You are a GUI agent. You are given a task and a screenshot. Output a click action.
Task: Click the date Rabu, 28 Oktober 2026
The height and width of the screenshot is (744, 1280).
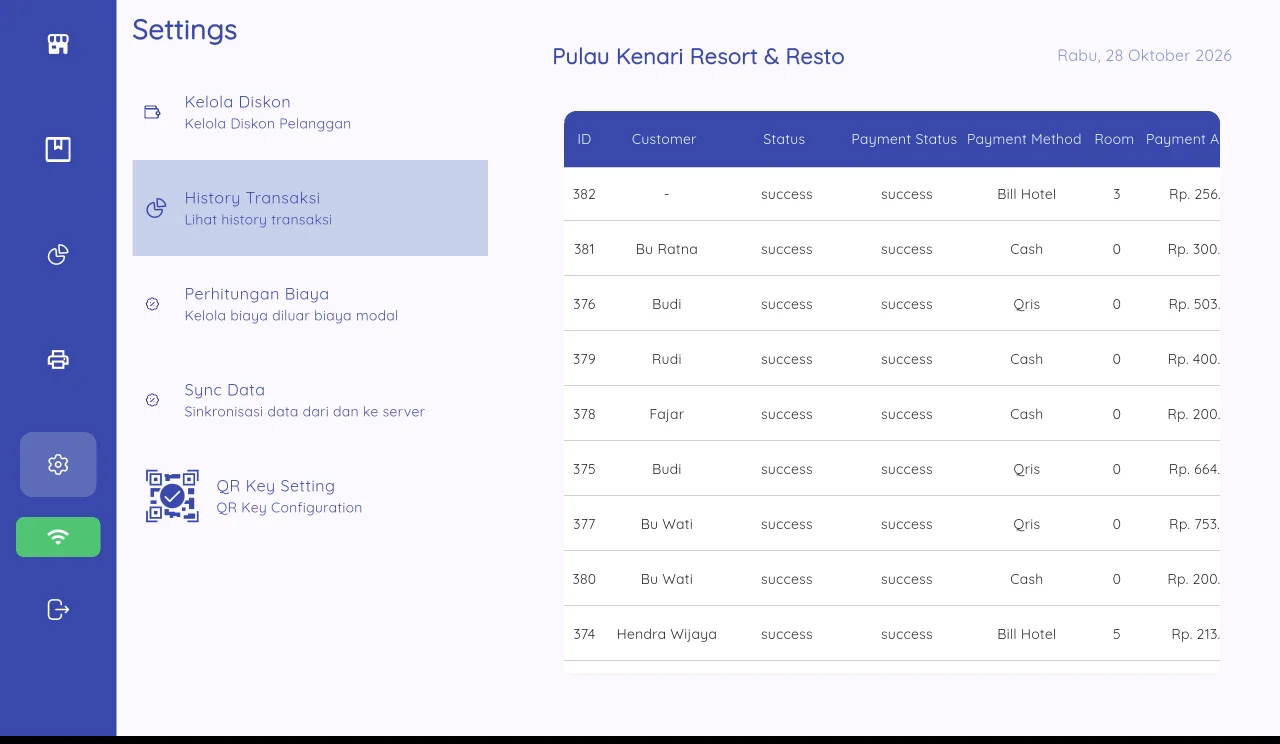pyautogui.click(x=1145, y=56)
